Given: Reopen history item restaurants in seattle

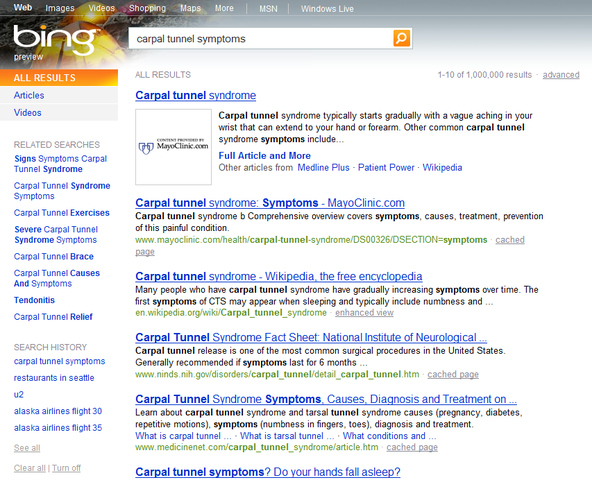Looking at the screenshot, I should click(54, 378).
